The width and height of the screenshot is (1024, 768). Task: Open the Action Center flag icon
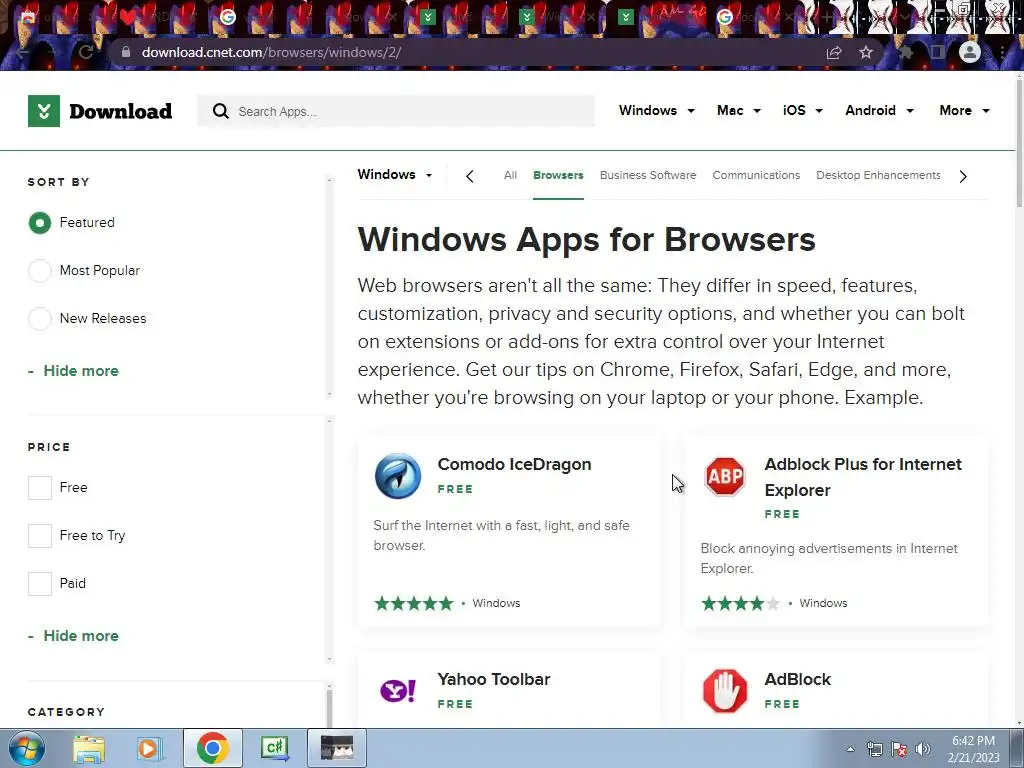pyautogui.click(x=899, y=749)
